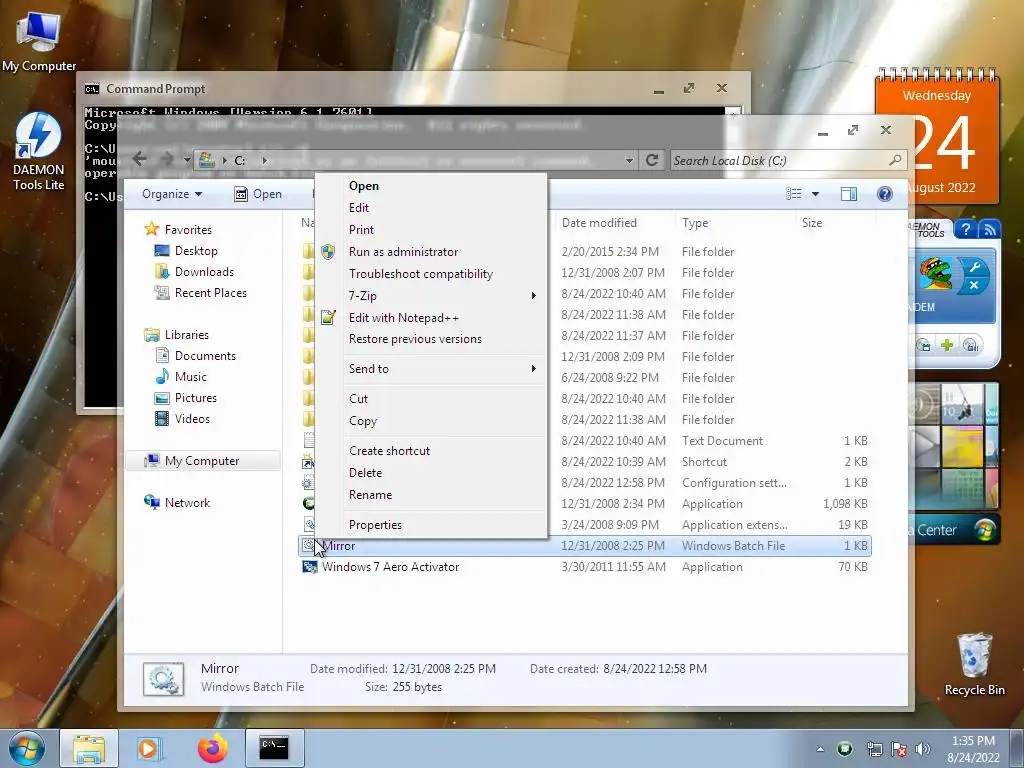The image size is (1024, 768).
Task: Open the Recycle Bin icon
Action: [974, 665]
